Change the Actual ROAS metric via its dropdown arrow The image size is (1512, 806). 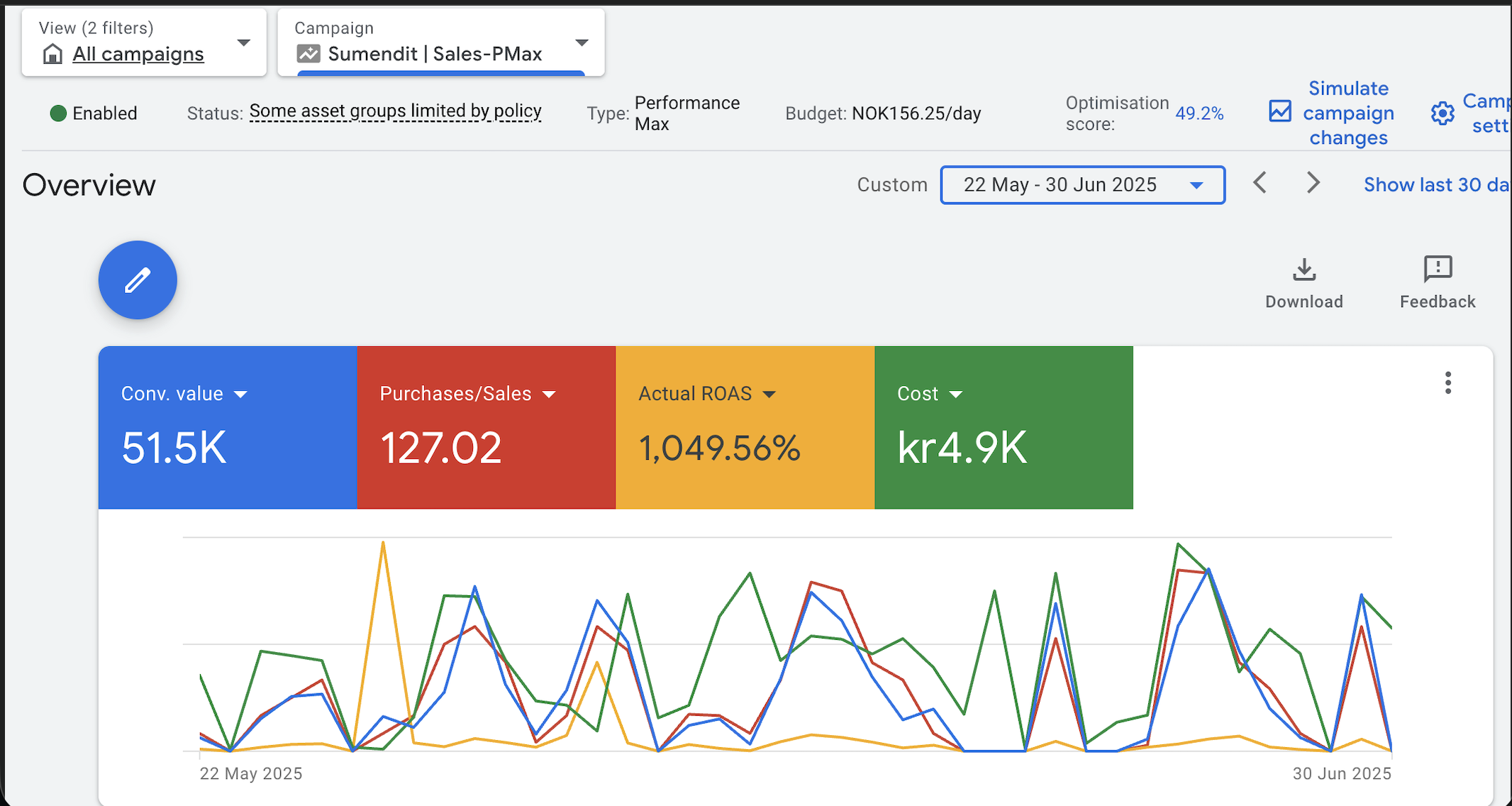click(x=771, y=394)
